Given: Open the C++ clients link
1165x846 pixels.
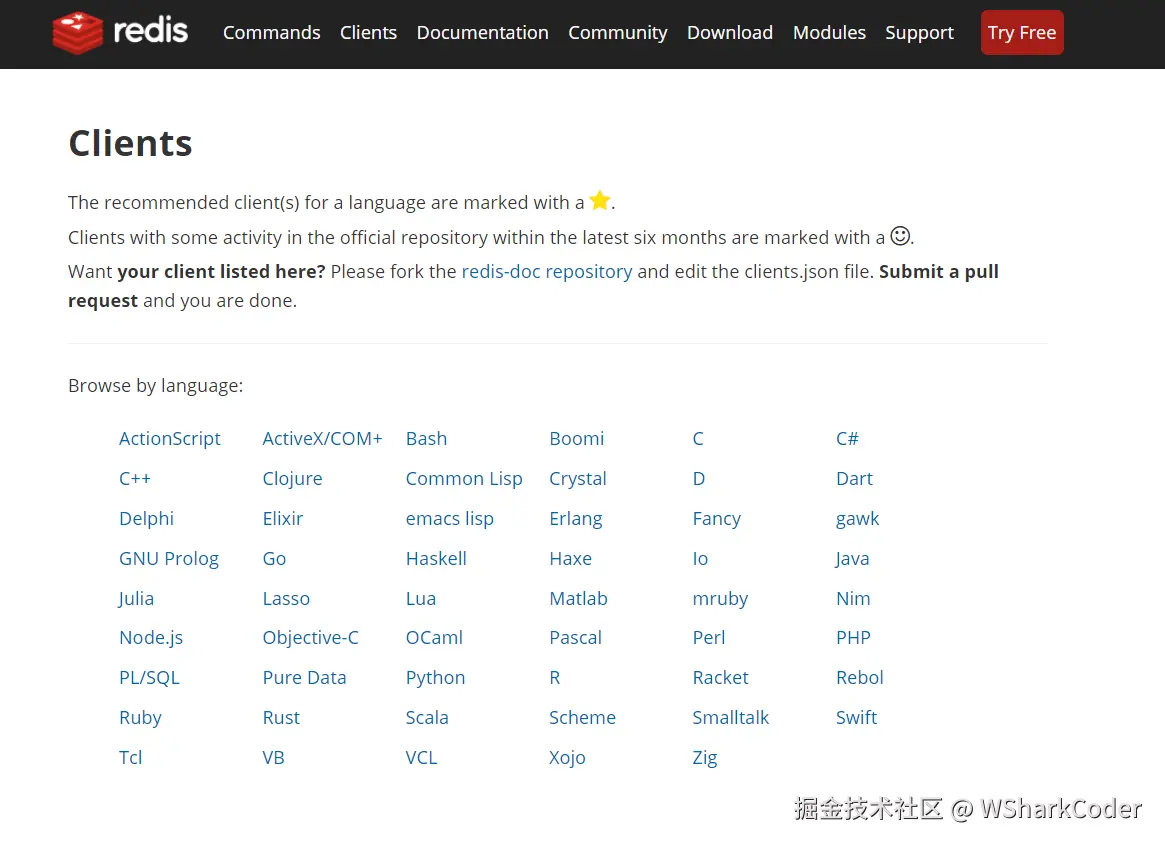Looking at the screenshot, I should click(134, 479).
